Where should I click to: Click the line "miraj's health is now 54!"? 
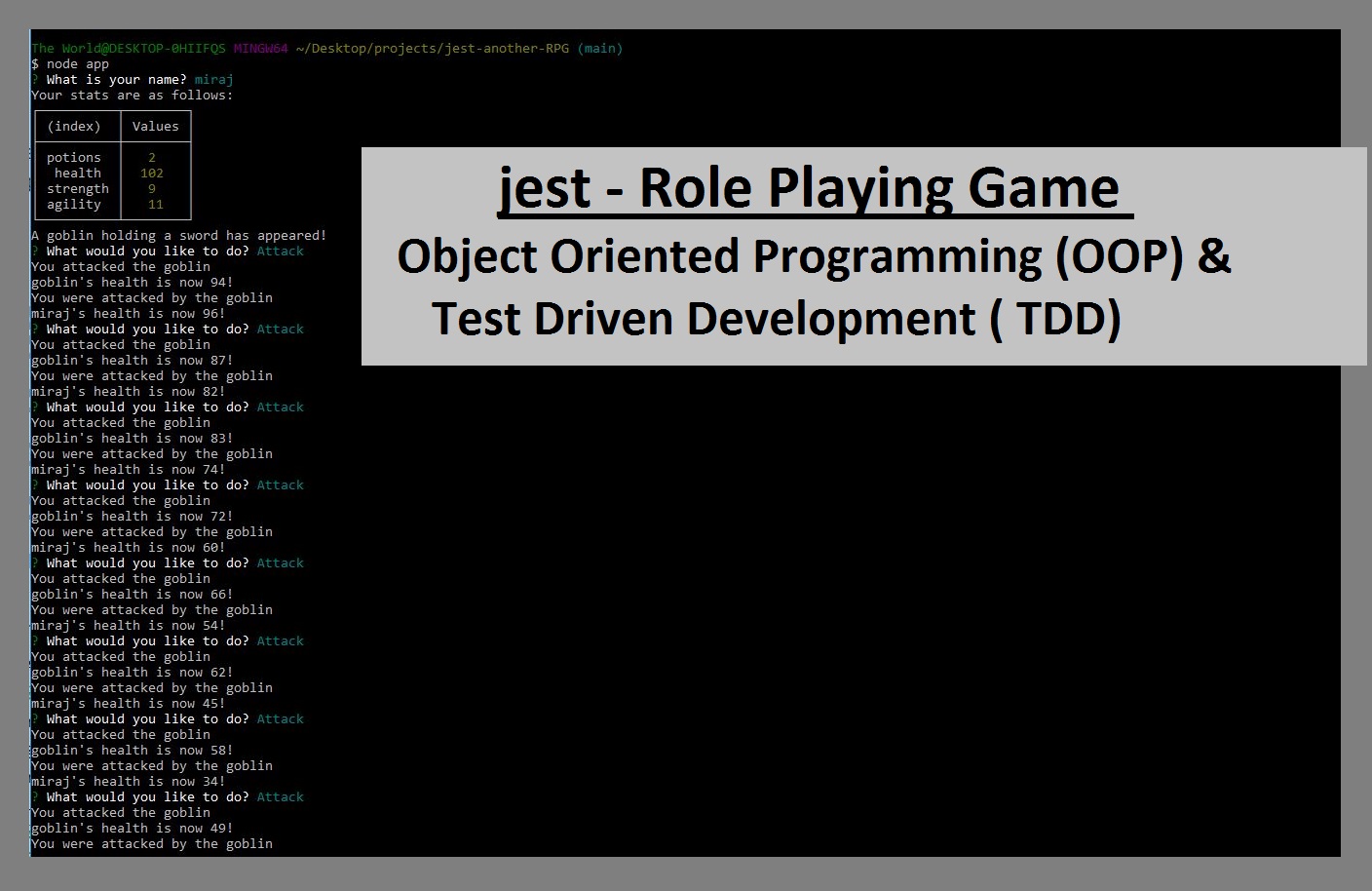pos(129,625)
